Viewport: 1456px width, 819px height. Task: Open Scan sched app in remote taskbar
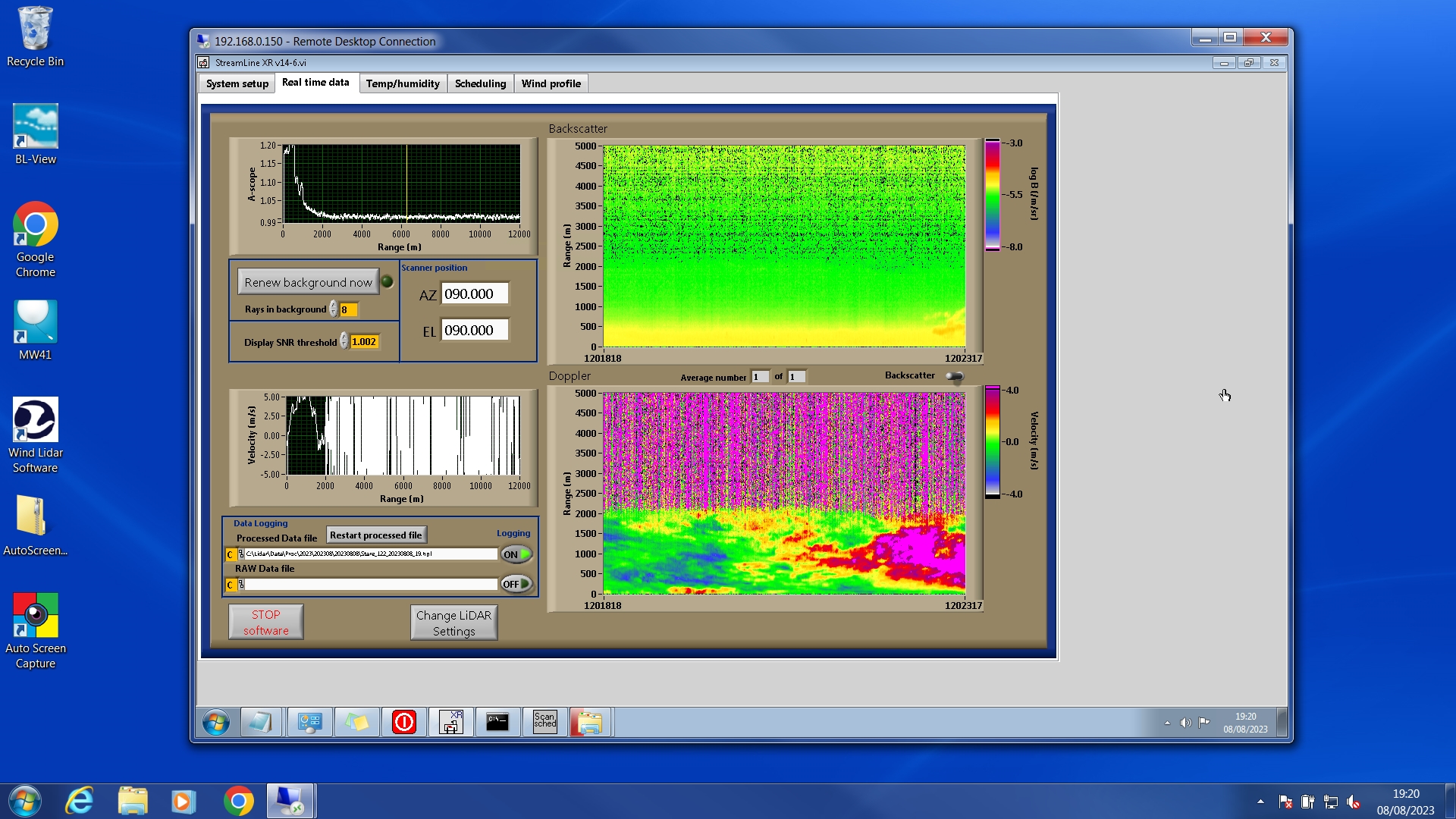tap(544, 722)
